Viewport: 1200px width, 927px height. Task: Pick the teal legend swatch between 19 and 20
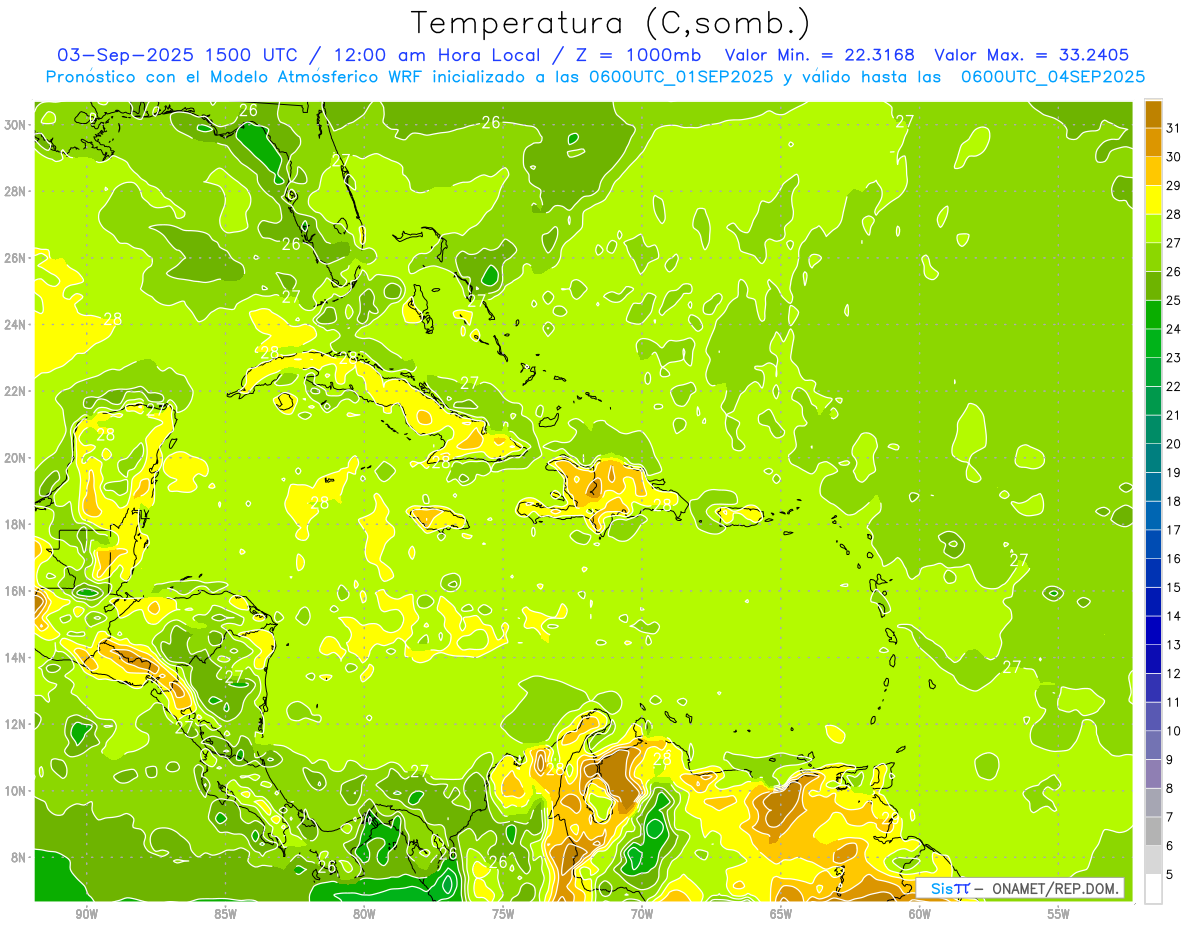point(1153,458)
